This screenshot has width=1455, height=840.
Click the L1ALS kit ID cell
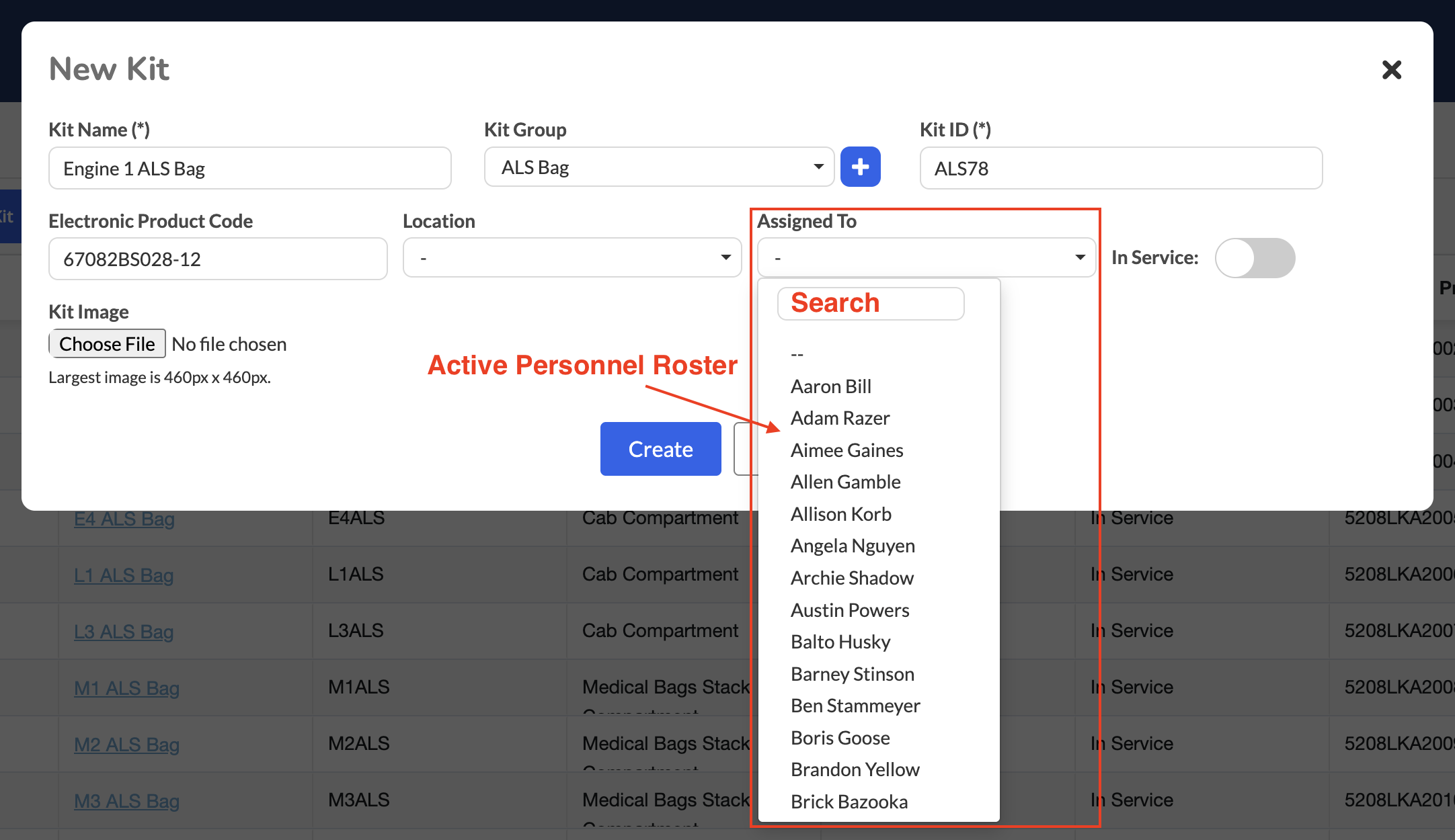point(440,575)
